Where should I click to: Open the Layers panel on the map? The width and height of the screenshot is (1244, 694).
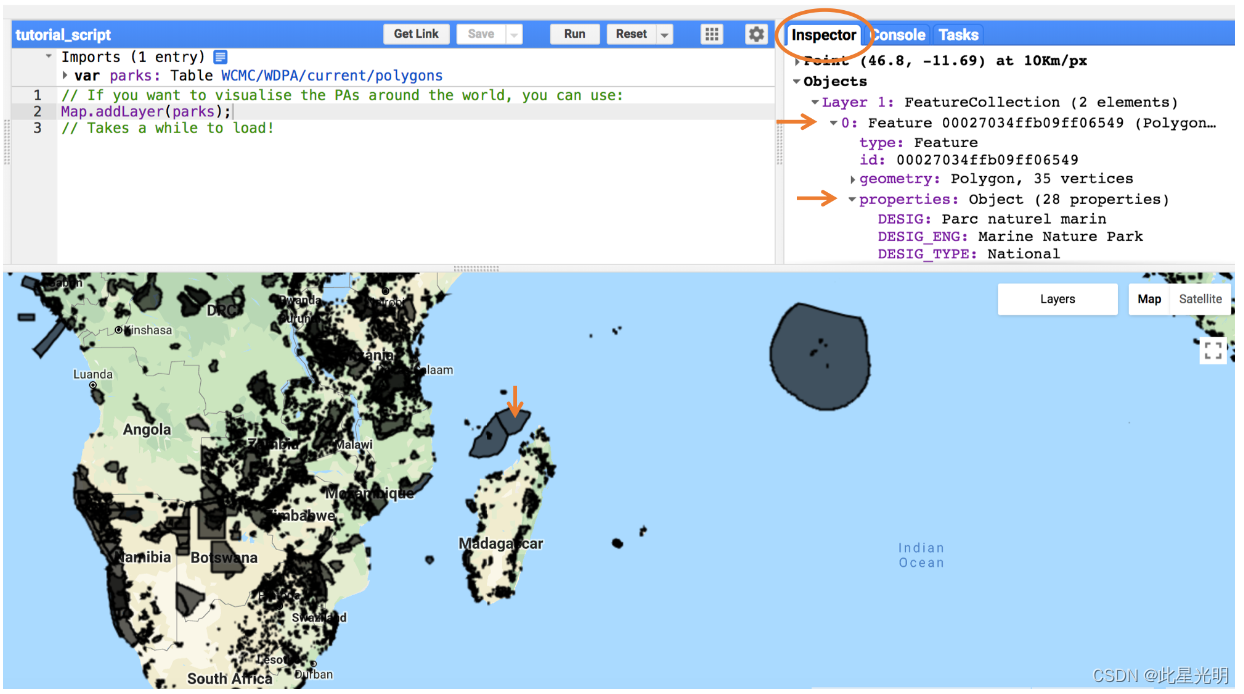click(x=1057, y=298)
